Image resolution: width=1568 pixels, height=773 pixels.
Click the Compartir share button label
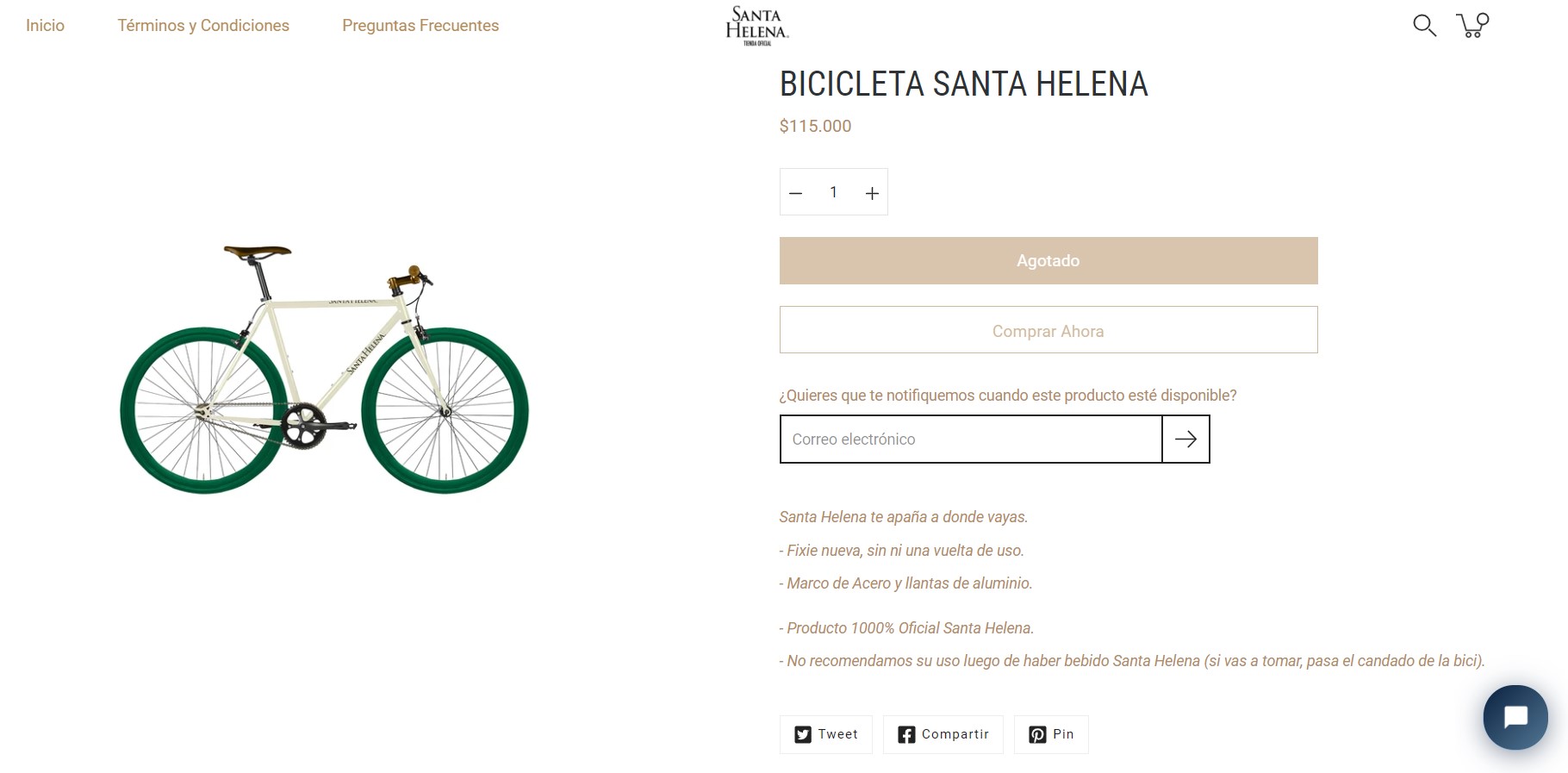(955, 734)
